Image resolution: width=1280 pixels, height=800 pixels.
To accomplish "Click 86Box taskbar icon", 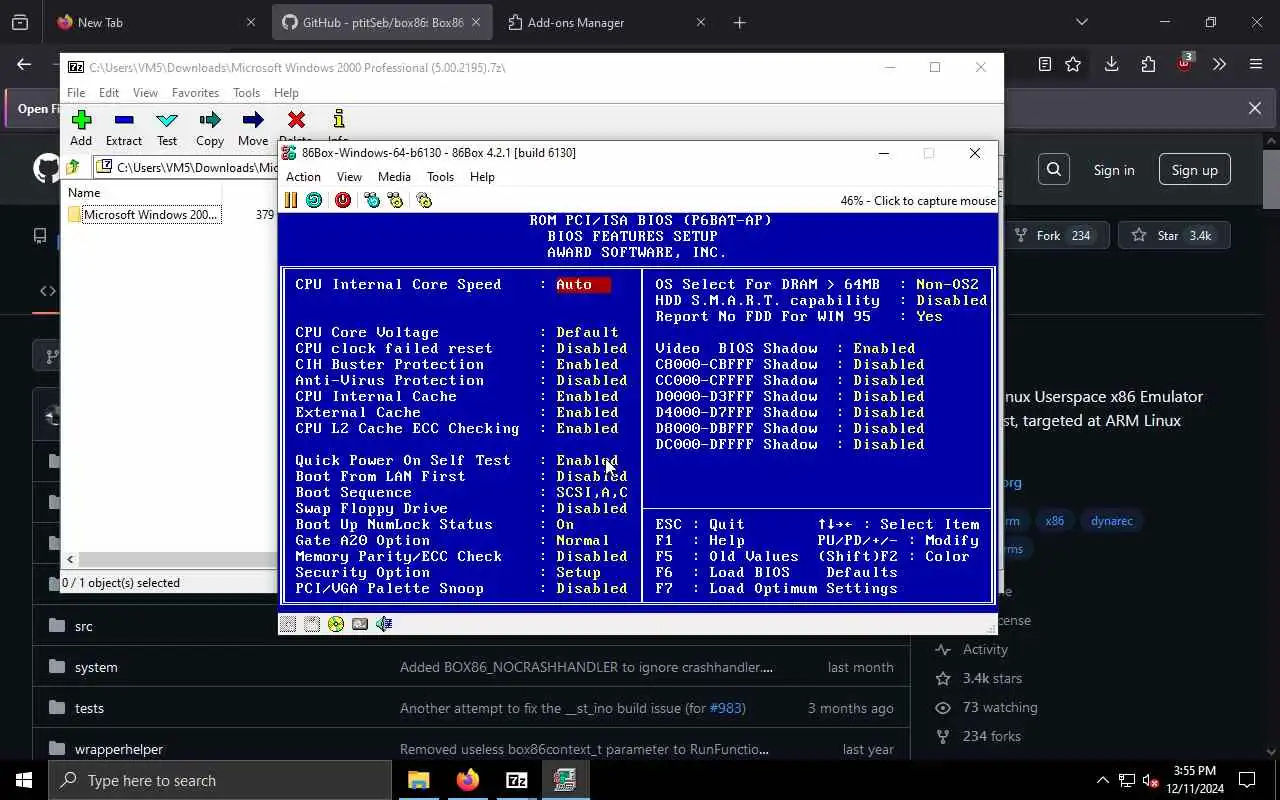I will pos(565,780).
